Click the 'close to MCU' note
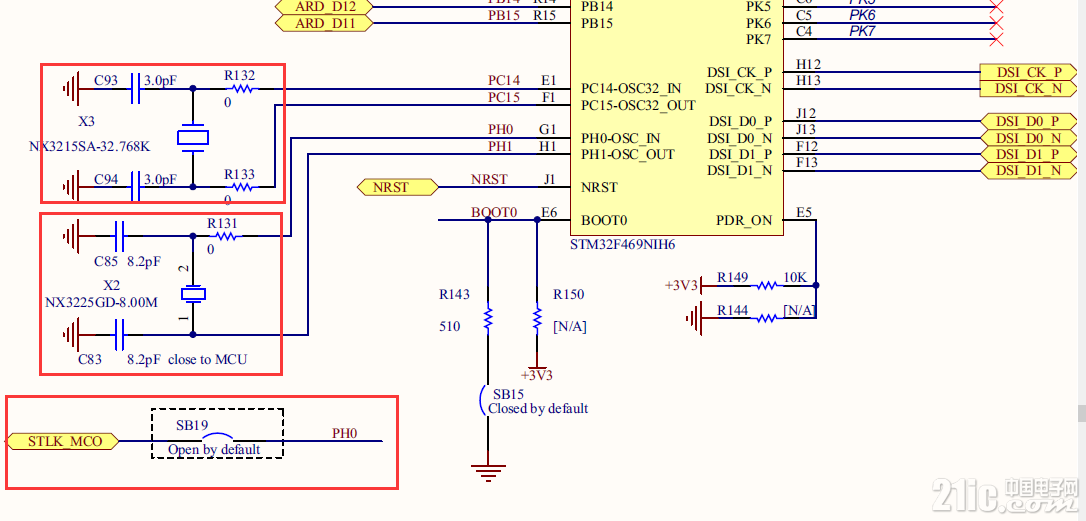Viewport: 1086px width, 521px height. (207, 360)
